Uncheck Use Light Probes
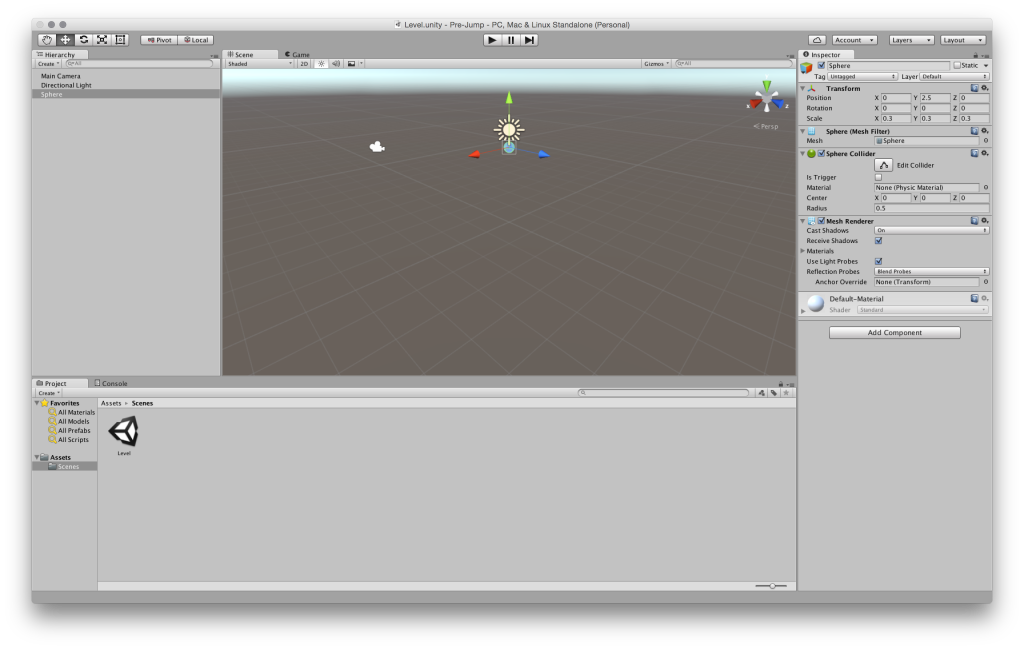The width and height of the screenshot is (1024, 649). coord(879,260)
